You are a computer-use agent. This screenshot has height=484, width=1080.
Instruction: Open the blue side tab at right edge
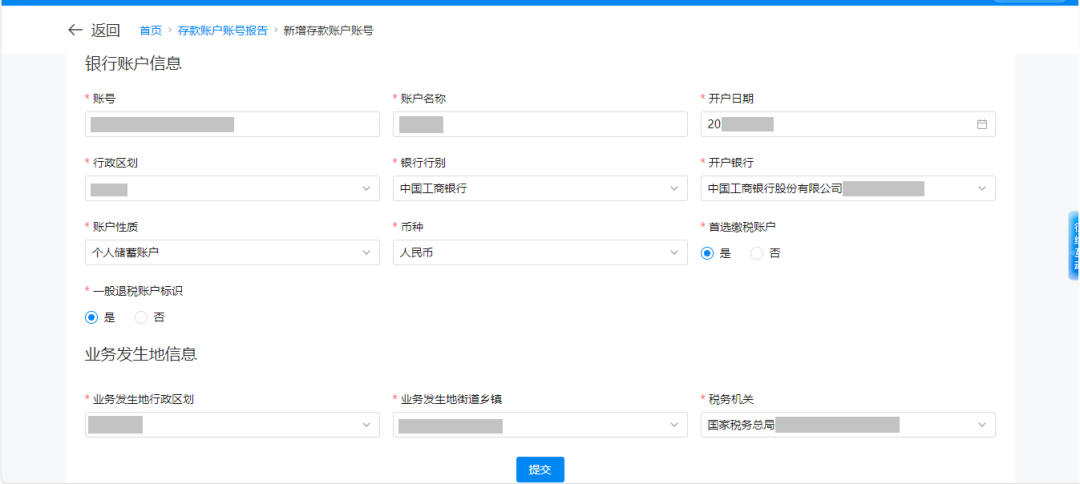tap(1074, 246)
